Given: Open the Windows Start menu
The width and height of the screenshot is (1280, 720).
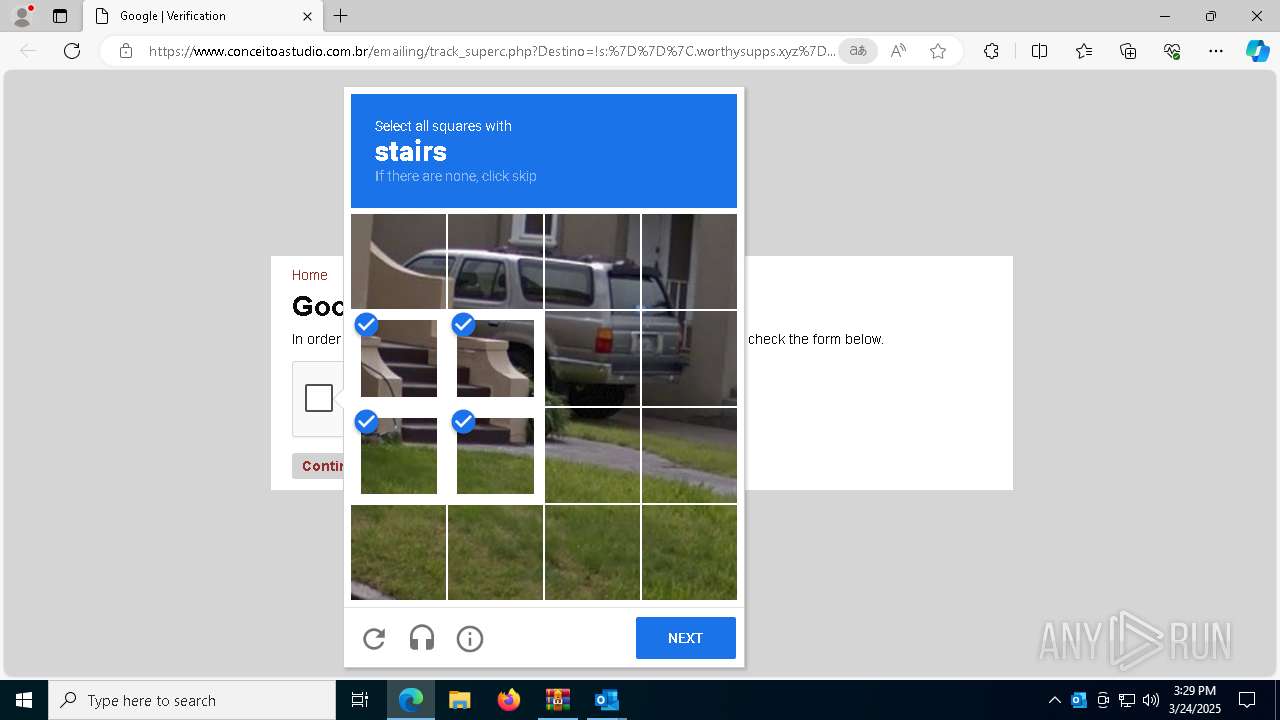Looking at the screenshot, I should [24, 700].
